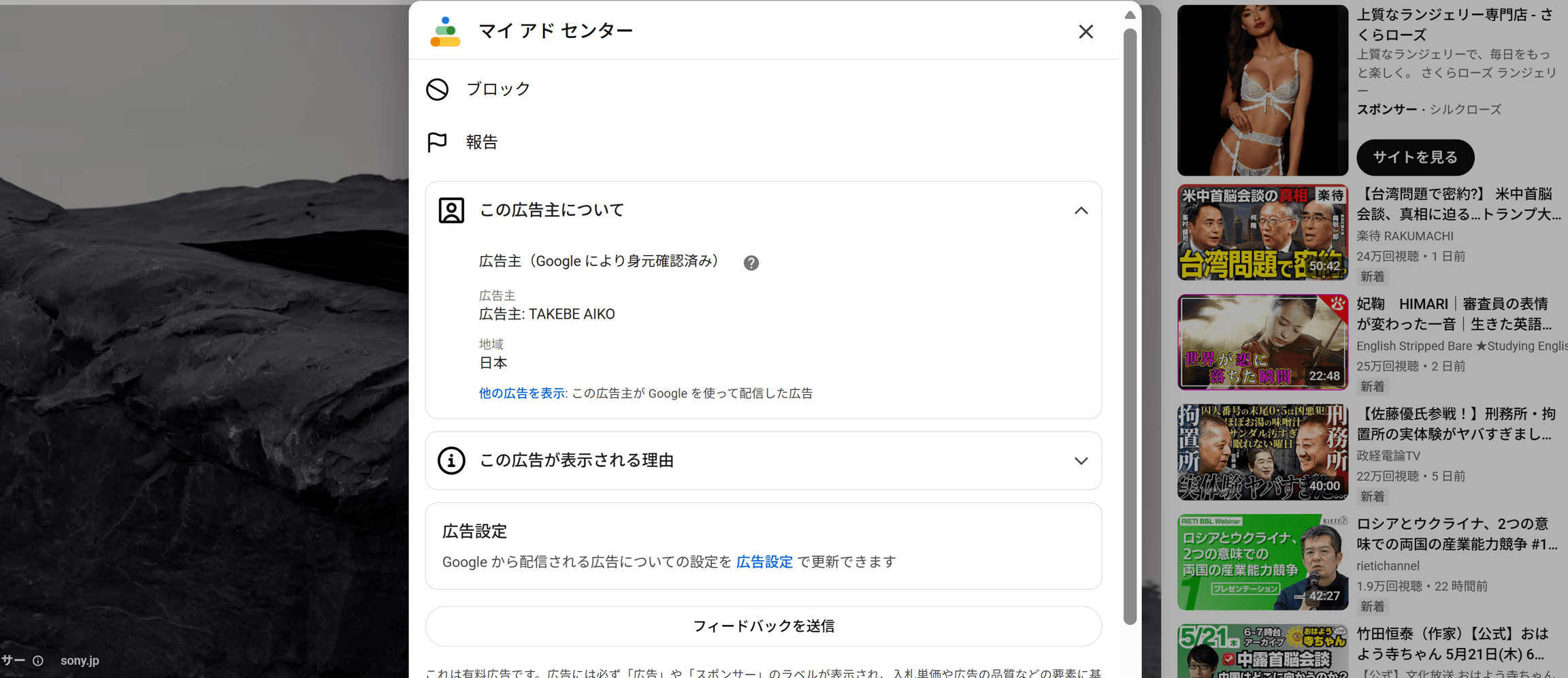The height and width of the screenshot is (678, 1568).
Task: Click the 24万回視聴・1 日前 text
Action: point(1411,257)
